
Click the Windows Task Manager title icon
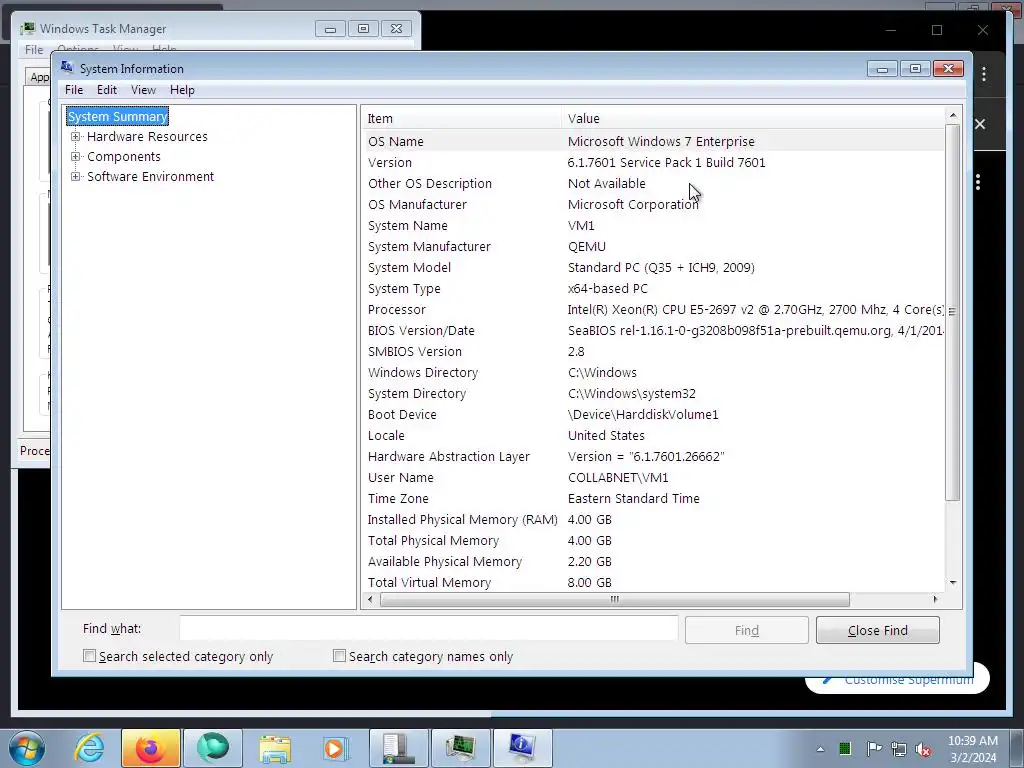point(27,28)
